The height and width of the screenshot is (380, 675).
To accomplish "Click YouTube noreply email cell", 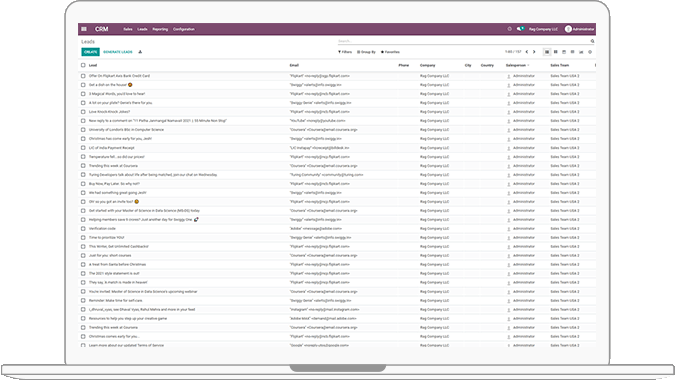I will [x=317, y=121].
